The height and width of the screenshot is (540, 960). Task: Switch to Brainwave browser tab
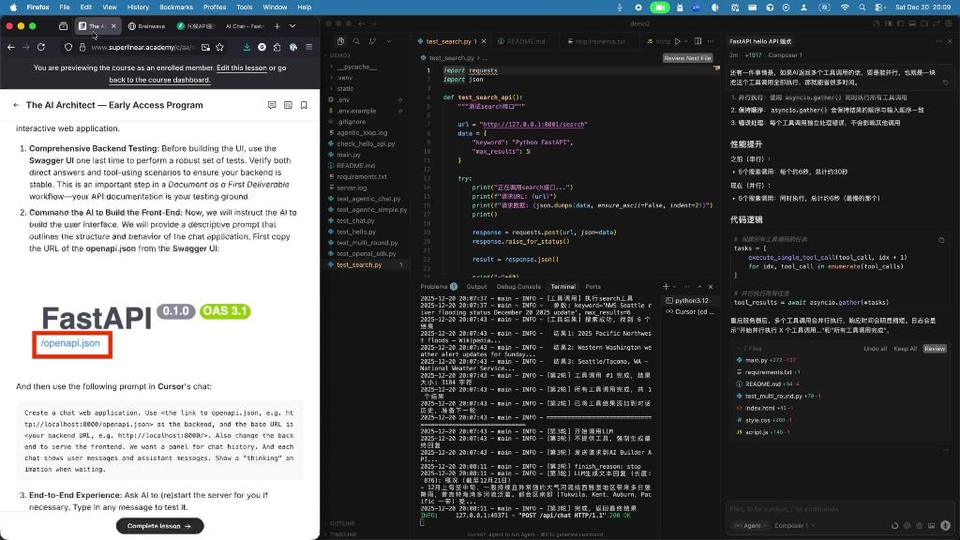pos(147,26)
